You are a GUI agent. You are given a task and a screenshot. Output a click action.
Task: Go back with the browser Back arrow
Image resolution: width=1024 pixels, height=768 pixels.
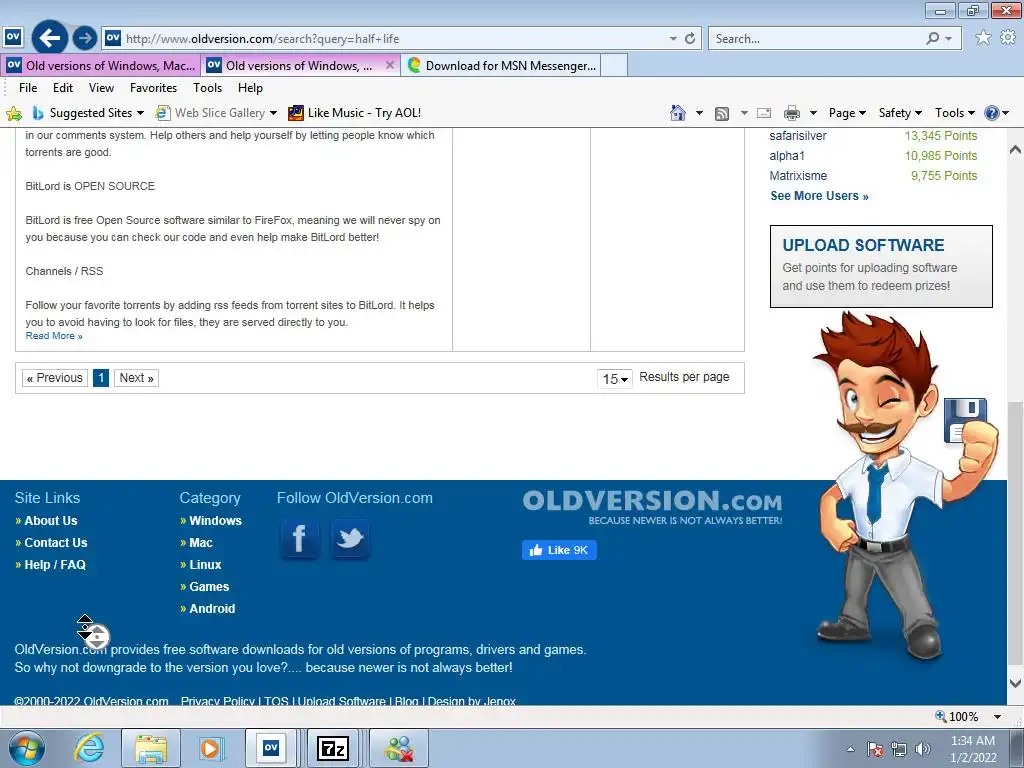pos(50,39)
